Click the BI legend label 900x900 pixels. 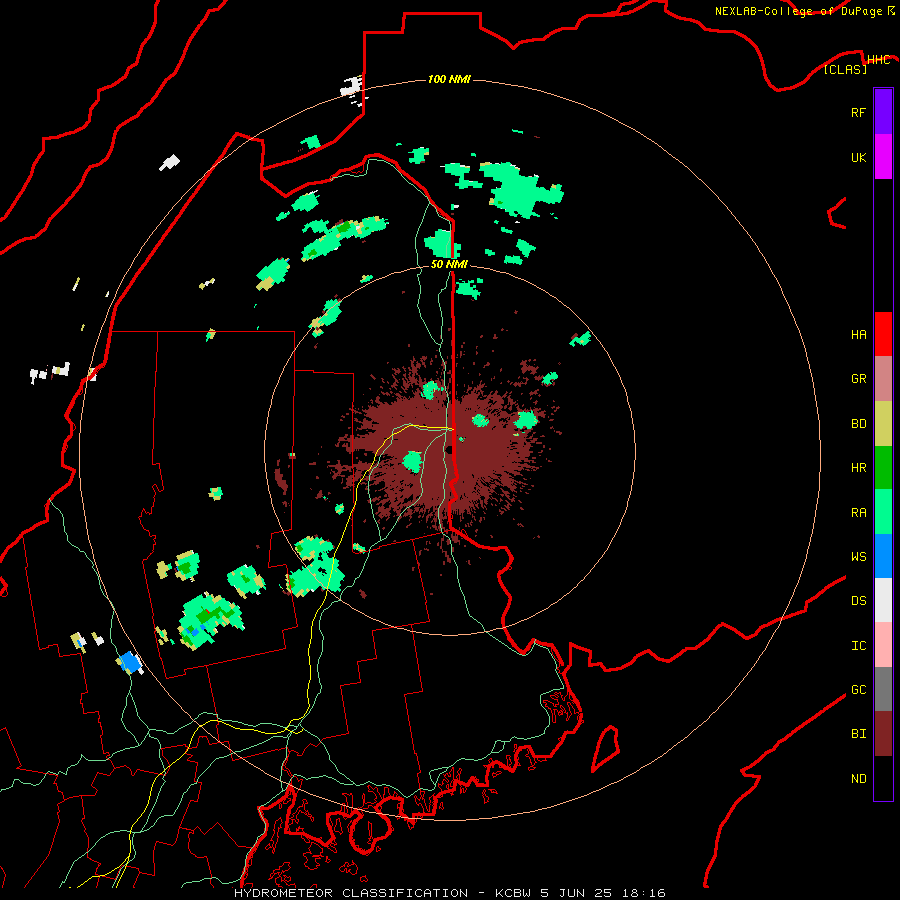858,734
